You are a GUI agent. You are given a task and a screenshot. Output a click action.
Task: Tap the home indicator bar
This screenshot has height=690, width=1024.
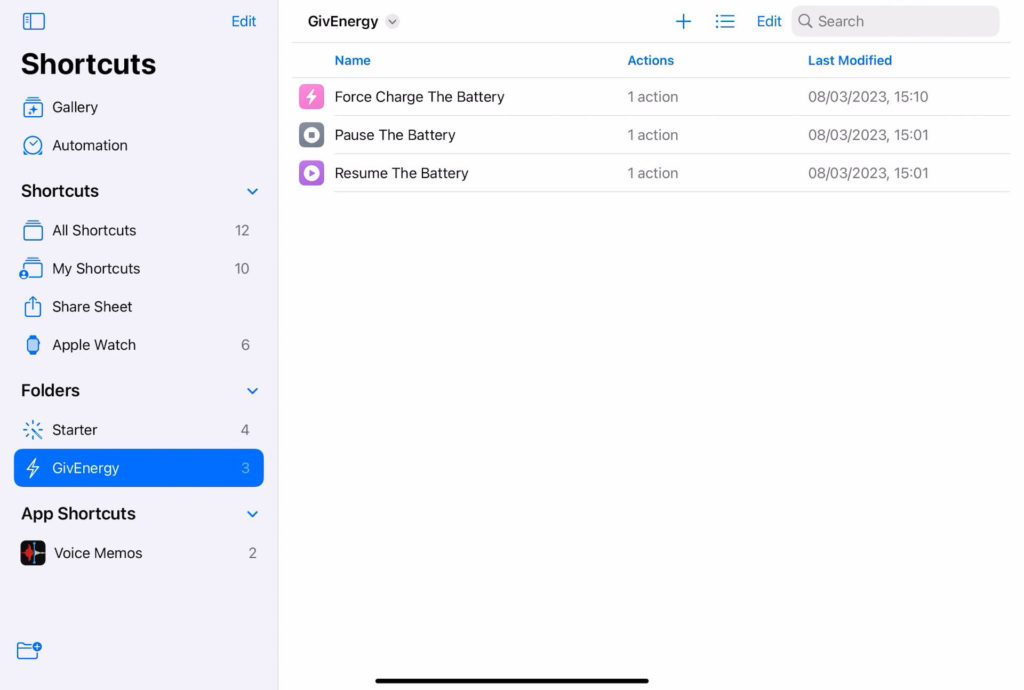click(x=512, y=681)
